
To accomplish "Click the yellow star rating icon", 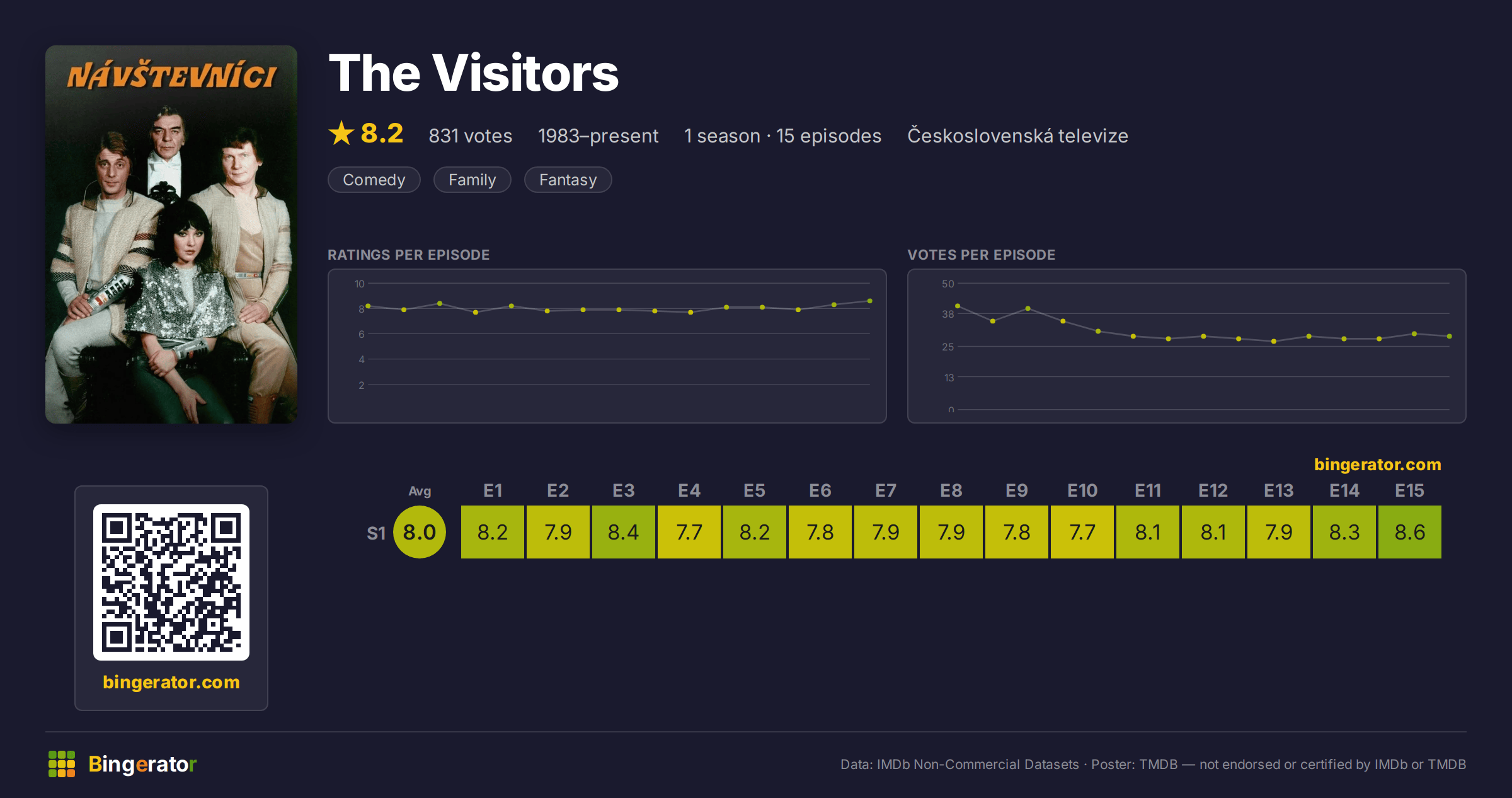I will pyautogui.click(x=341, y=133).
